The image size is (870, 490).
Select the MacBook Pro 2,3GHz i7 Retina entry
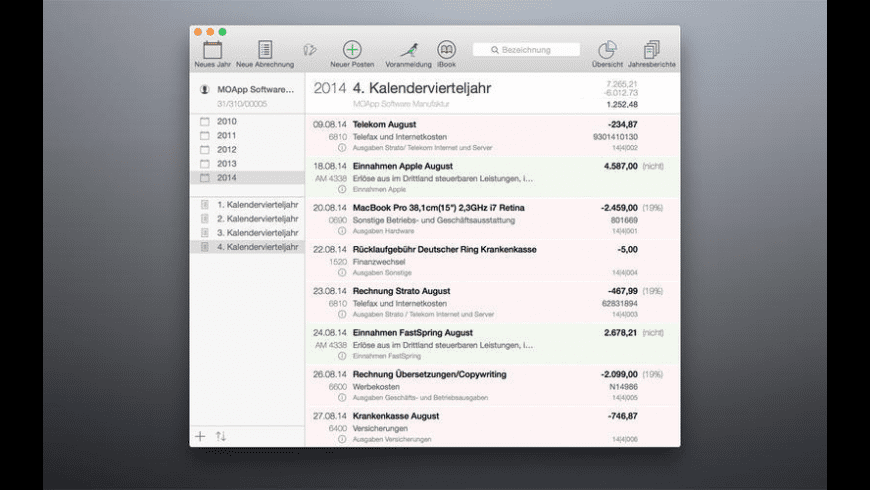coord(439,208)
